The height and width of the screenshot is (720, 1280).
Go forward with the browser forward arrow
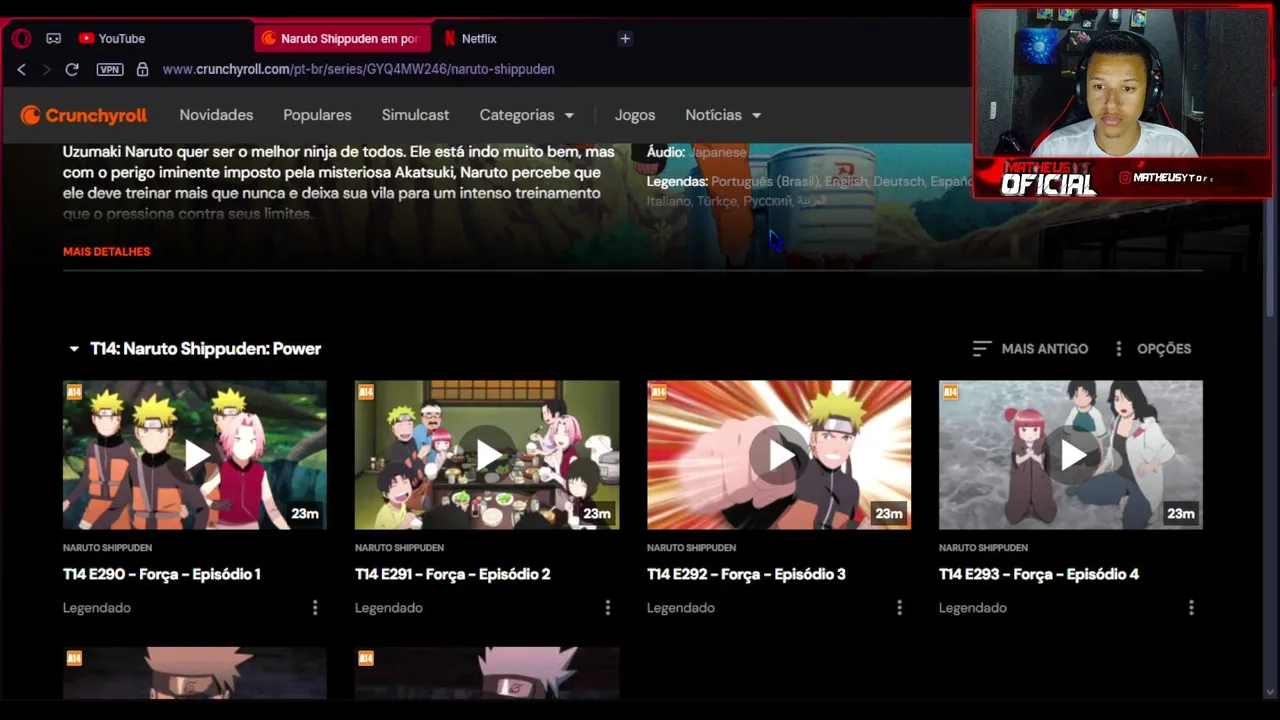[46, 69]
